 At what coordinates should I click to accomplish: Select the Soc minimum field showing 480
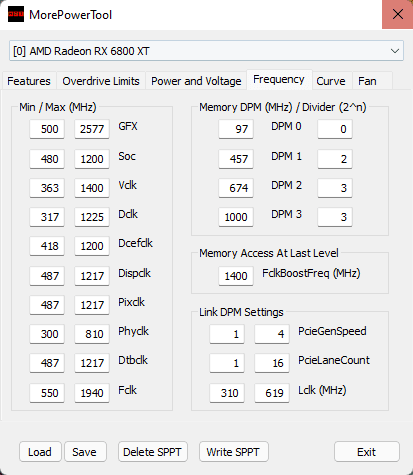[47, 159]
